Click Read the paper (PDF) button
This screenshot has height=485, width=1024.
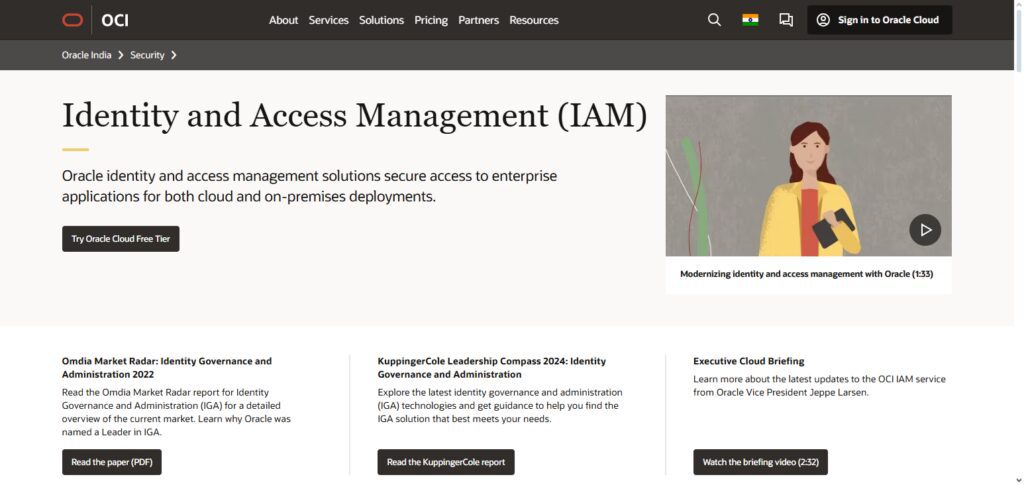coord(112,462)
